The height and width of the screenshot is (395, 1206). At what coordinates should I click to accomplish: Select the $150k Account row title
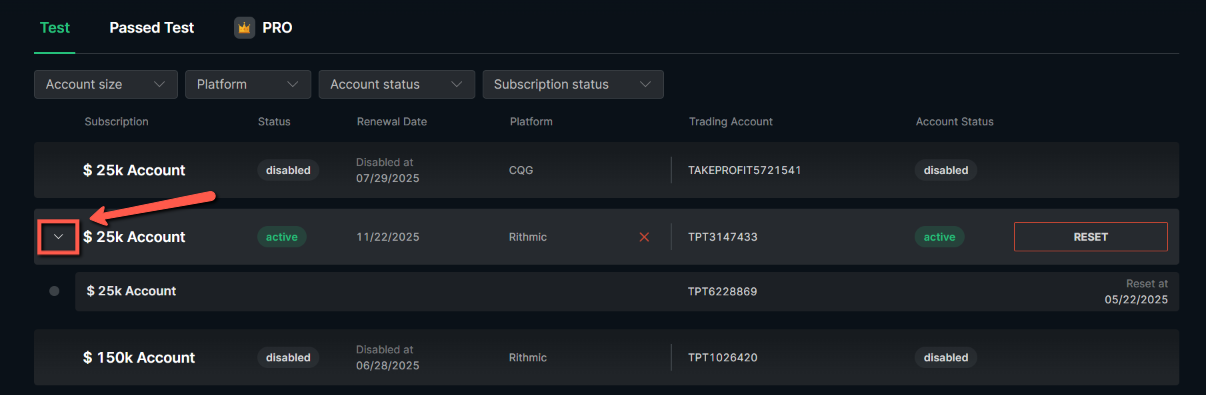click(x=139, y=357)
